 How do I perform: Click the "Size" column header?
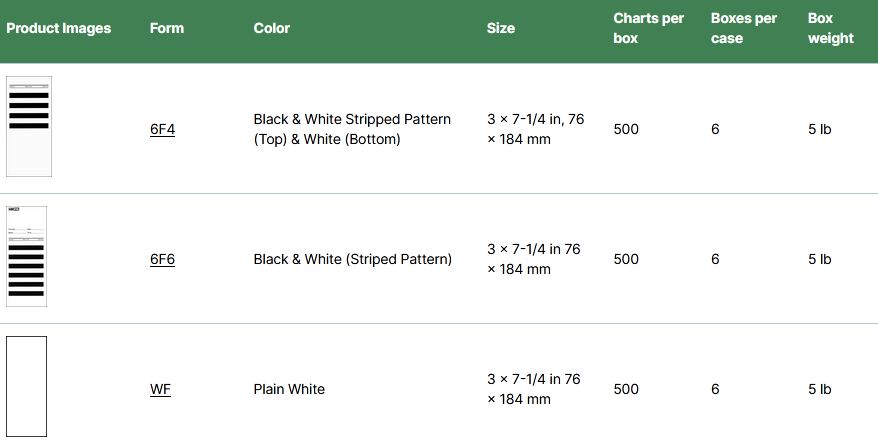[501, 28]
